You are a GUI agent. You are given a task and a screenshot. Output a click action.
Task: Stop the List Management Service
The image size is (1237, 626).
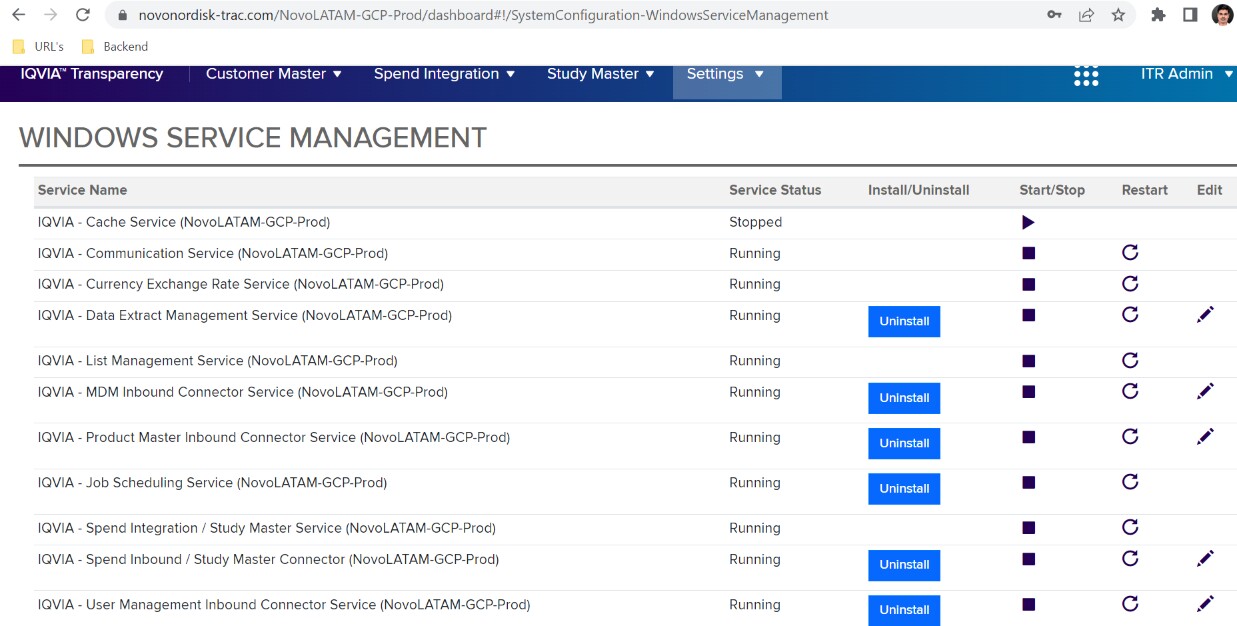(1028, 361)
